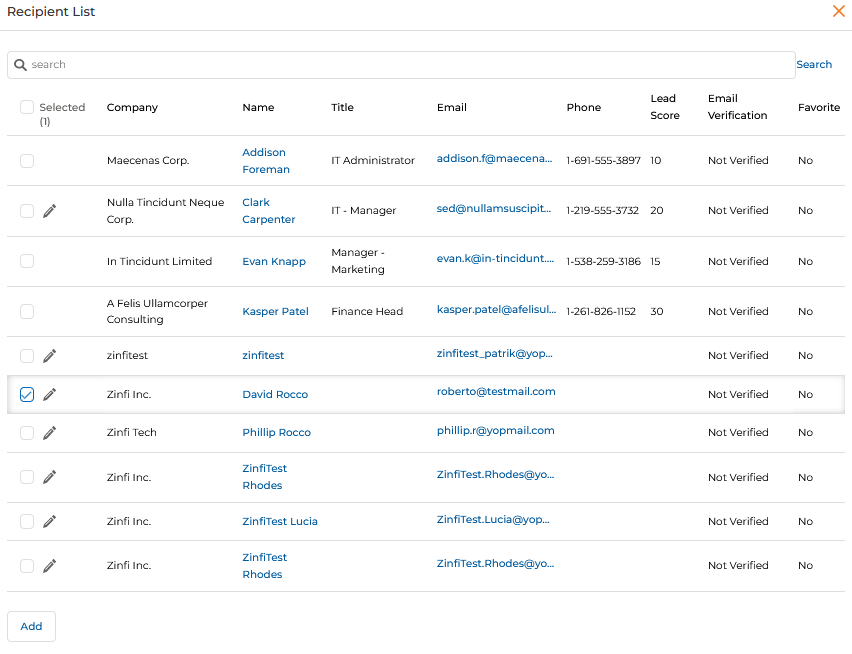
Task: Click the IT Administrator title cell
Action: point(373,161)
